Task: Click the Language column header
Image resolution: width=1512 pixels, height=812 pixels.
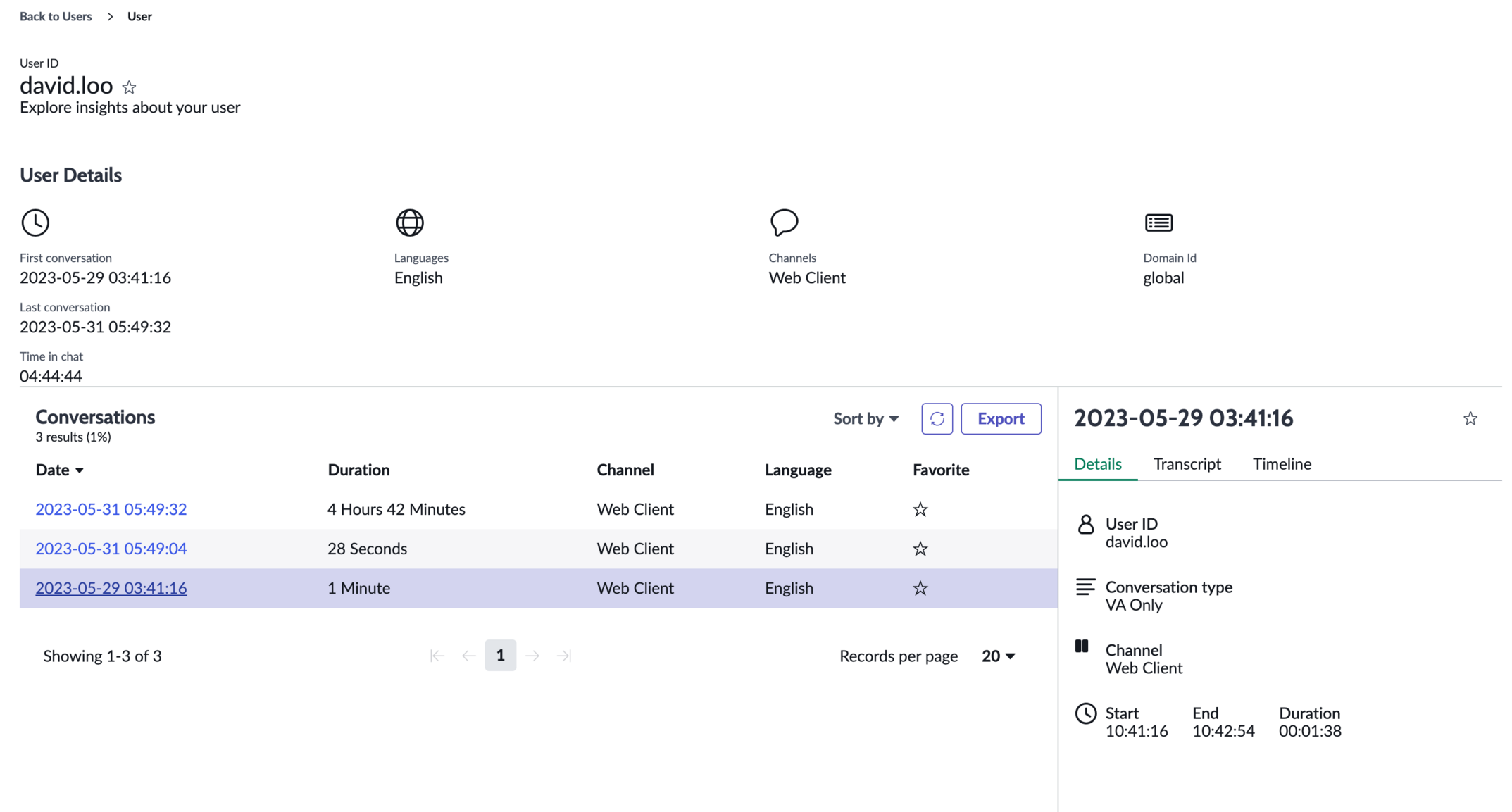Action: coord(798,470)
